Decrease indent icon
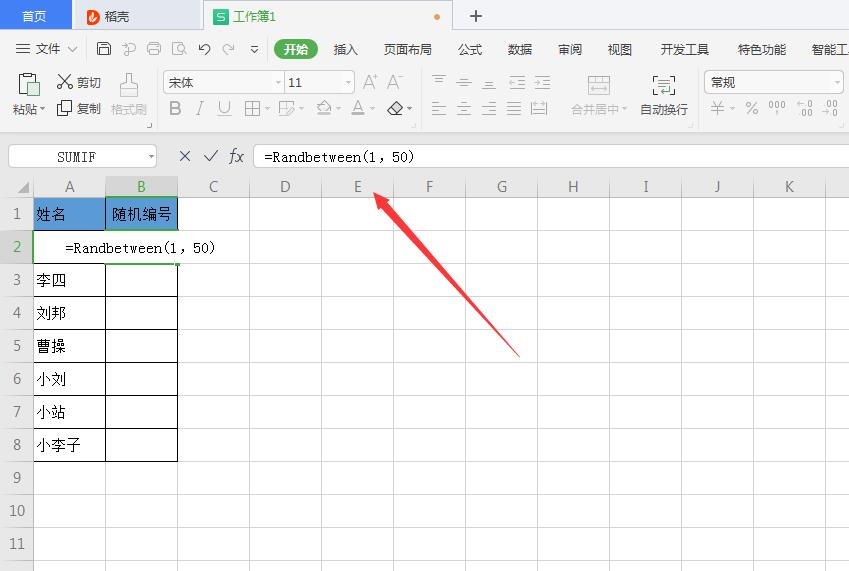This screenshot has width=849, height=571. coord(517,82)
